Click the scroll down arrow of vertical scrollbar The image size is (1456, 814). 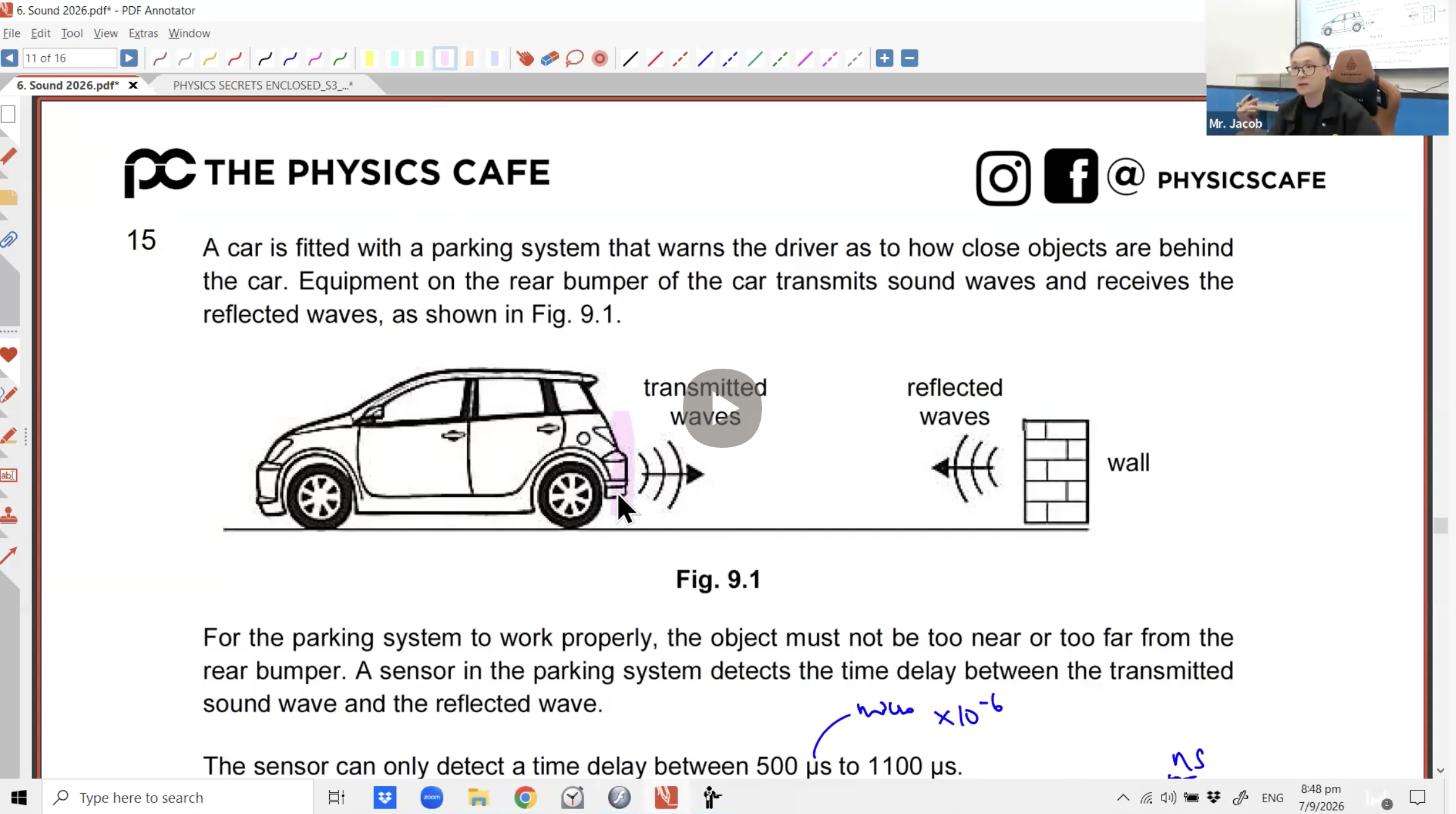1441,771
